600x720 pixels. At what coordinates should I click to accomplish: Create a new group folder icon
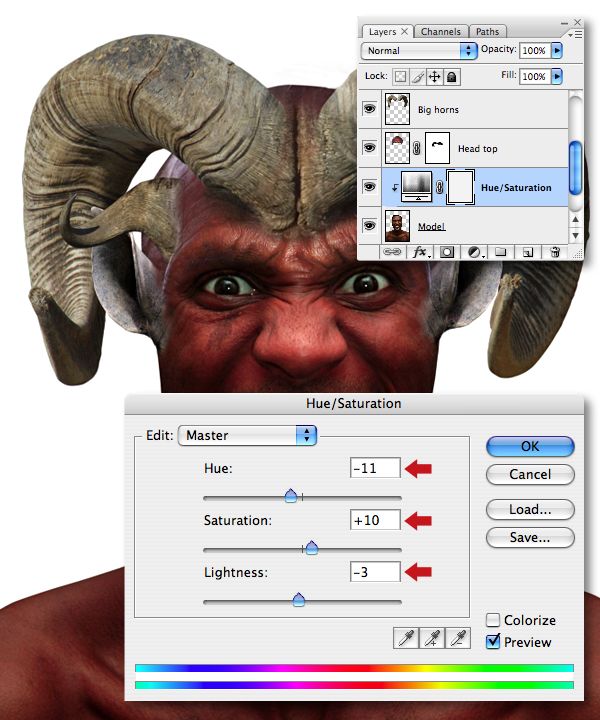coord(500,252)
